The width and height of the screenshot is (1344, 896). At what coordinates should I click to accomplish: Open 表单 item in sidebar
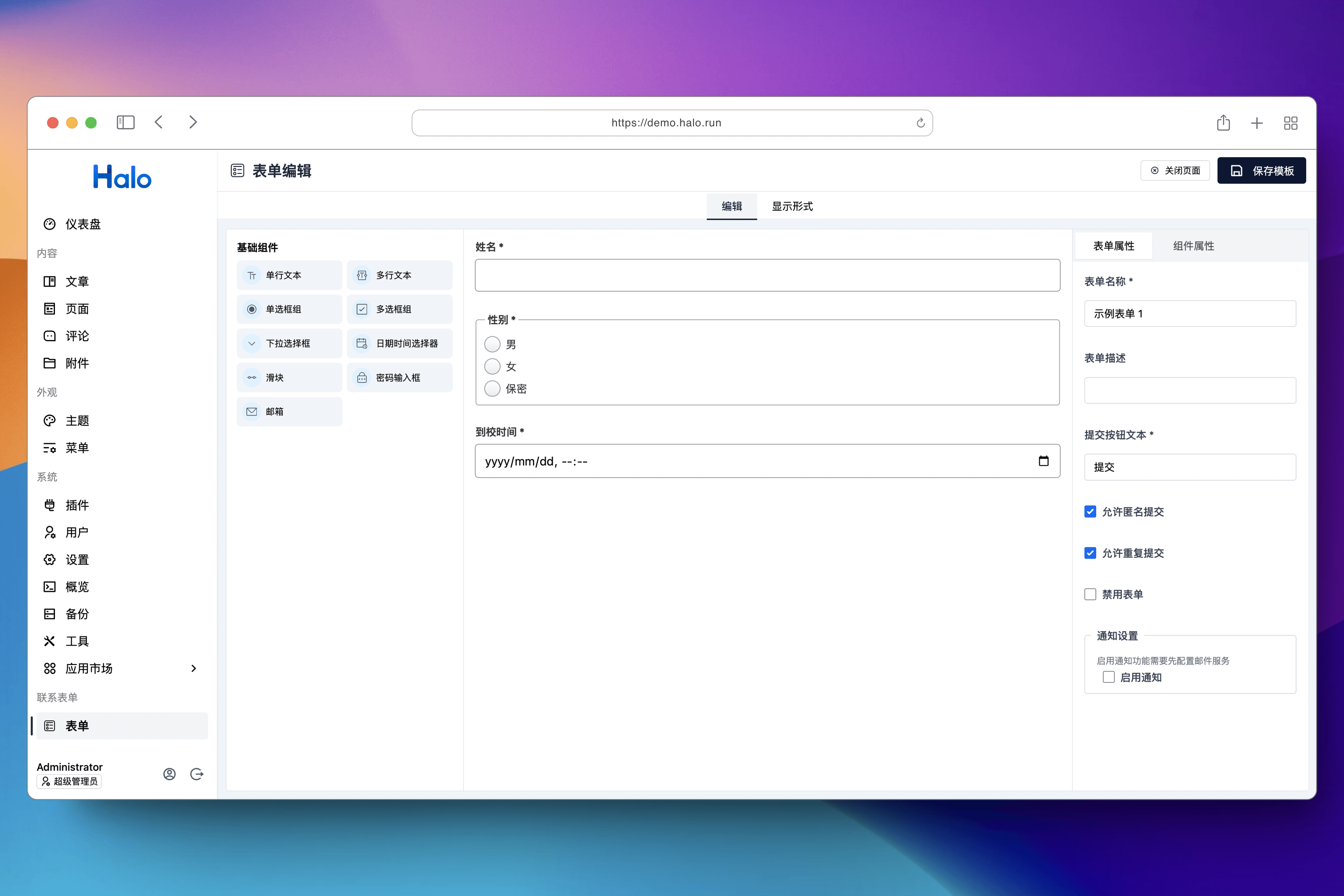[x=122, y=726]
